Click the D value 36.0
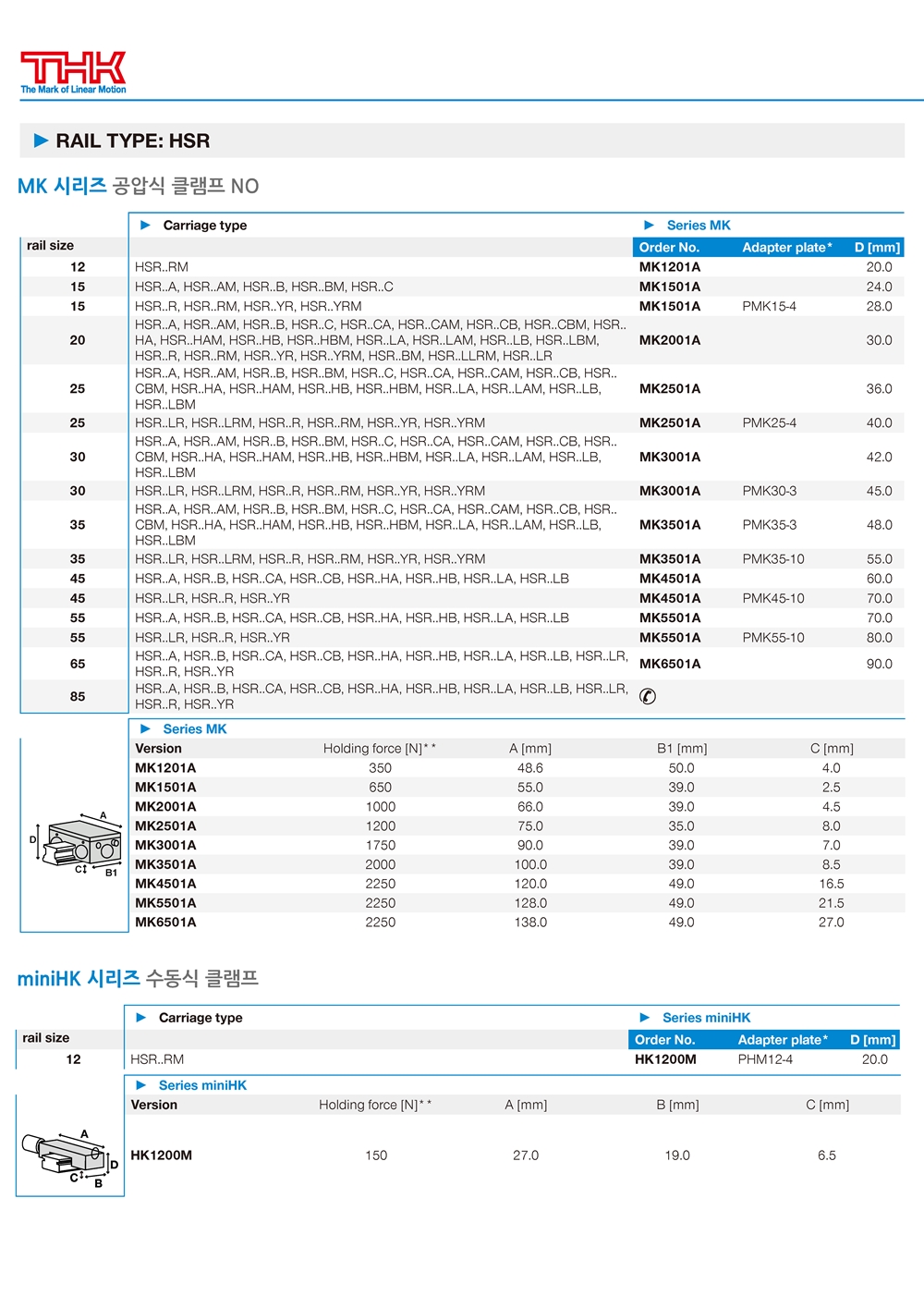The height and width of the screenshot is (1308, 924). tap(879, 389)
